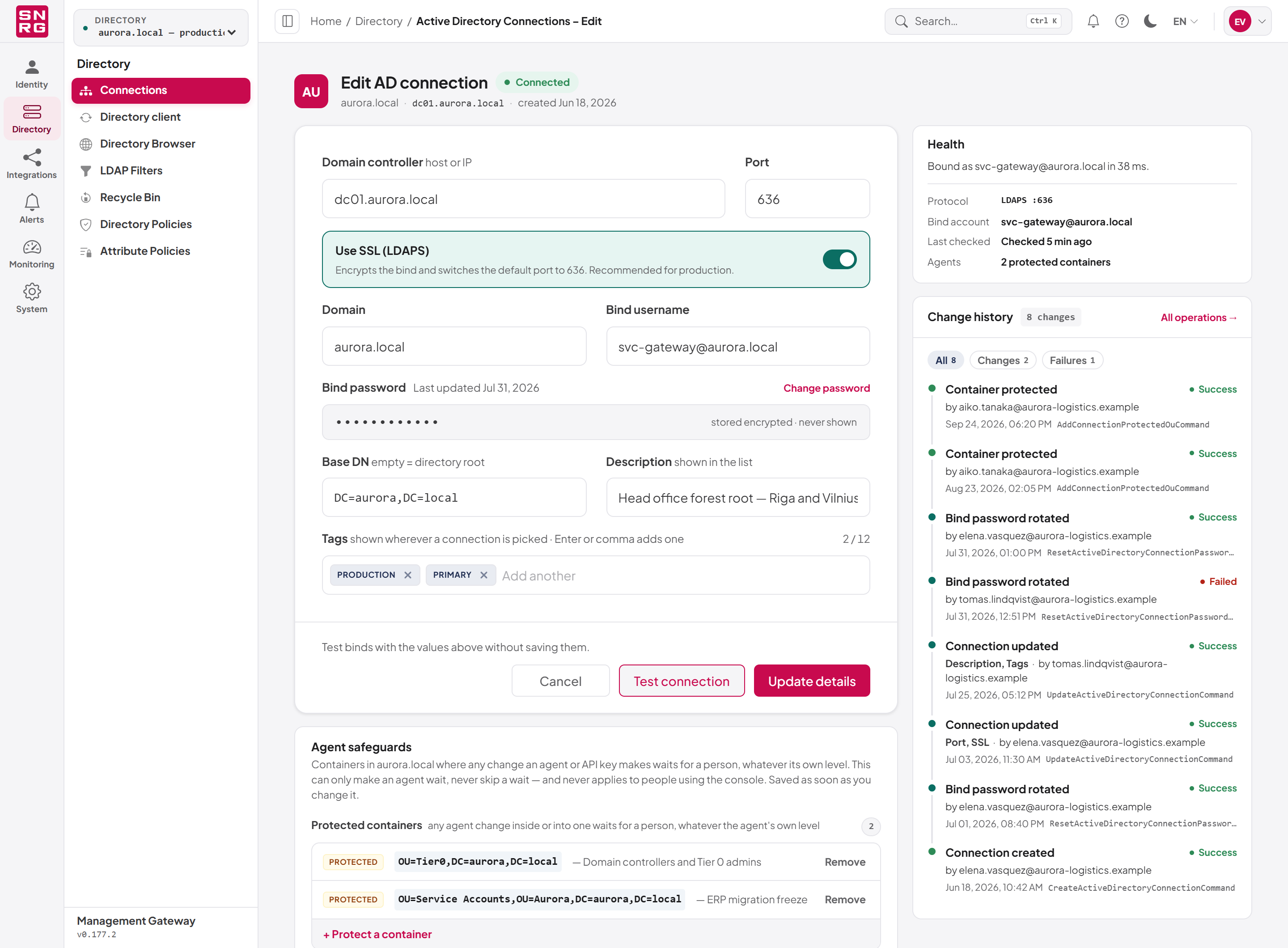Viewport: 1288px width, 948px height.
Task: Follow the All operations link
Action: tap(1199, 317)
